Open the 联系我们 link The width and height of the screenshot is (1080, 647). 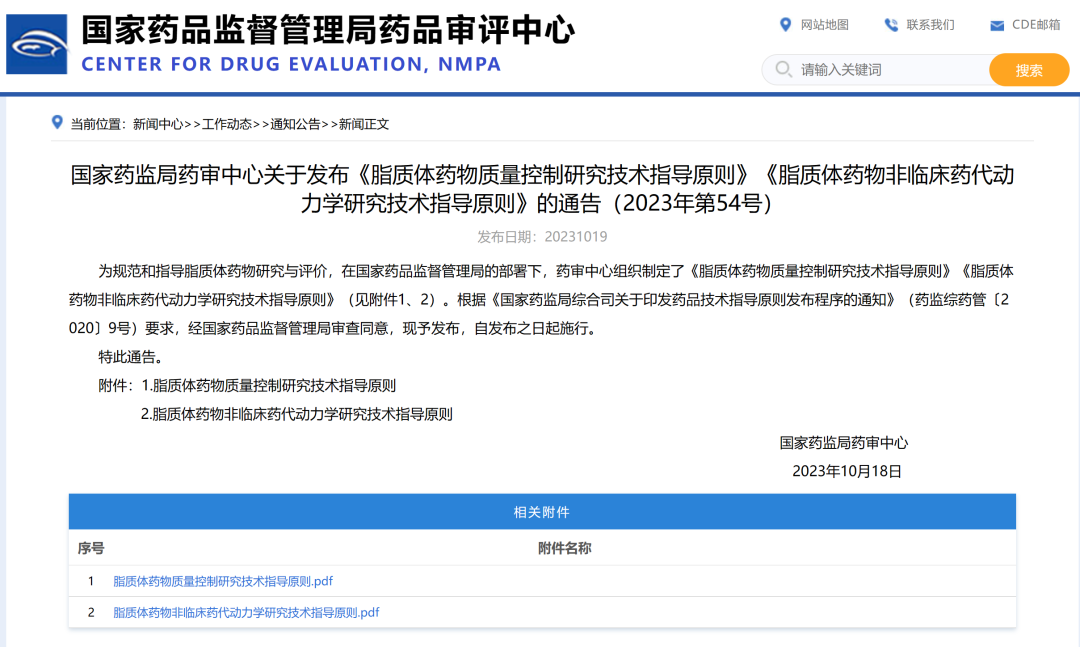click(931, 25)
